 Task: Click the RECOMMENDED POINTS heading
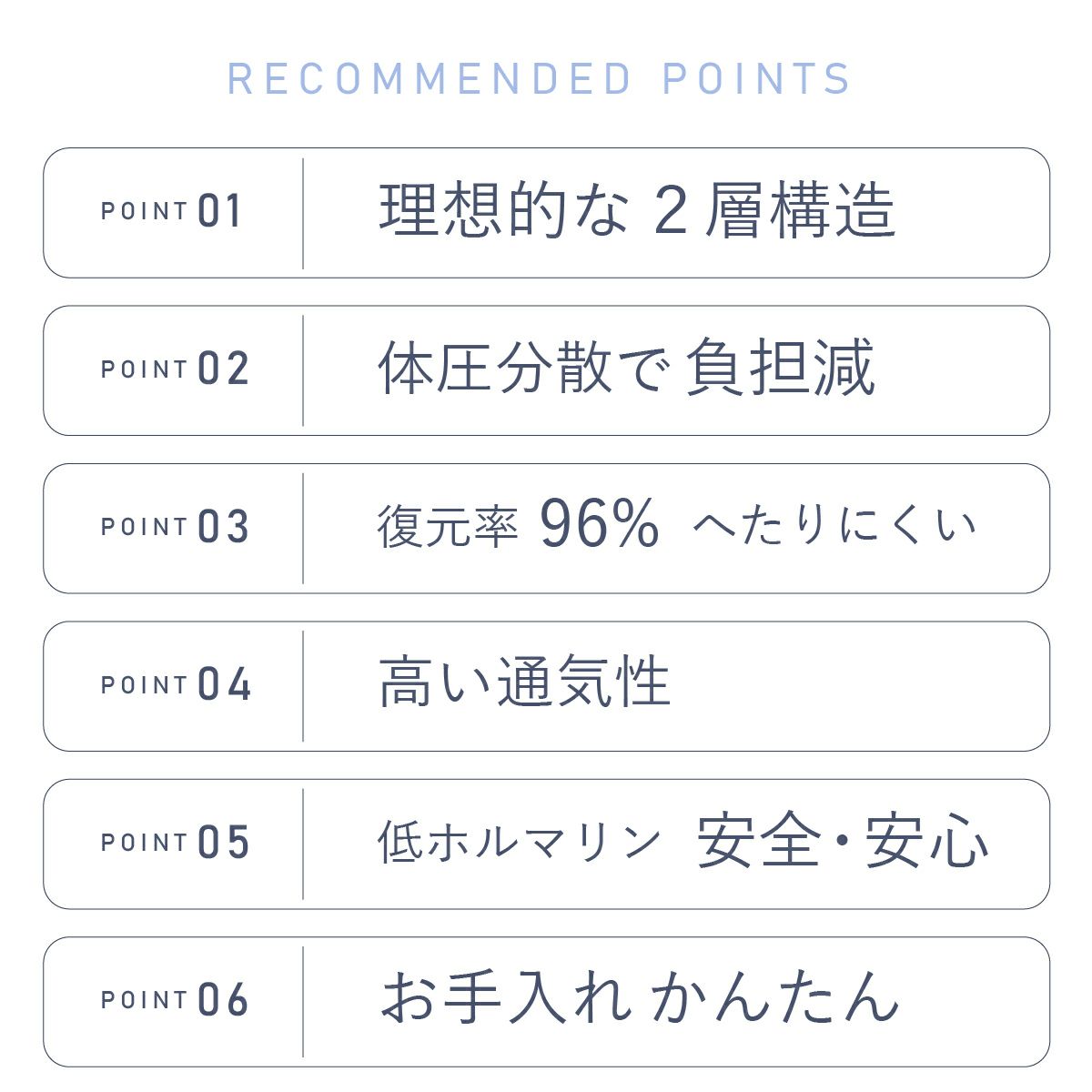(x=539, y=79)
